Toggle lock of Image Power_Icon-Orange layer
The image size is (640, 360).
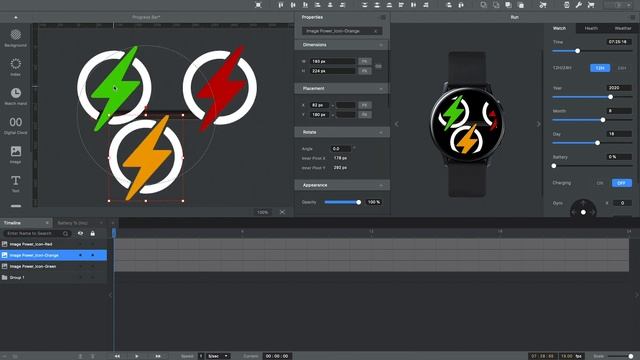[93, 255]
